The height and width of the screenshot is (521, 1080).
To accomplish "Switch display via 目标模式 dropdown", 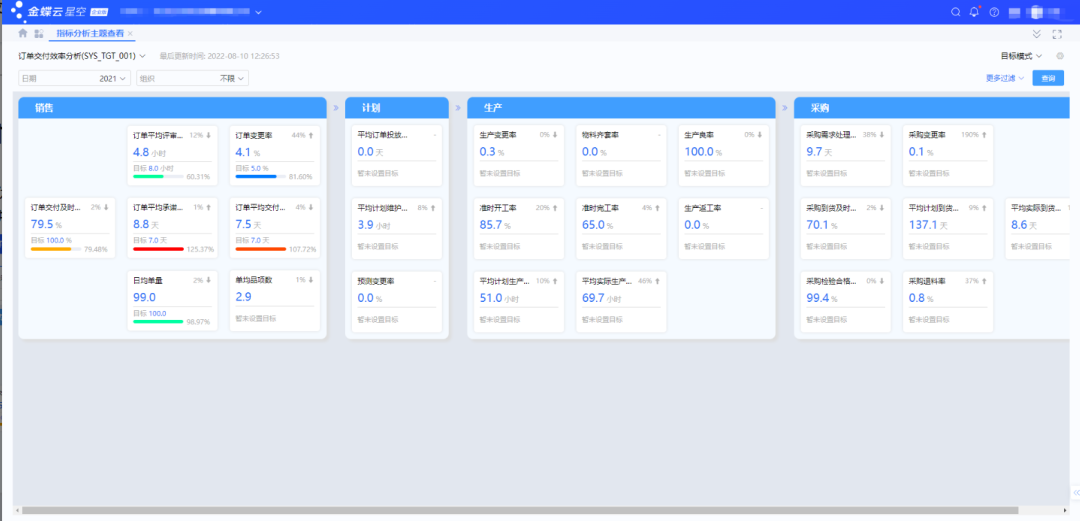I will tap(1021, 56).
